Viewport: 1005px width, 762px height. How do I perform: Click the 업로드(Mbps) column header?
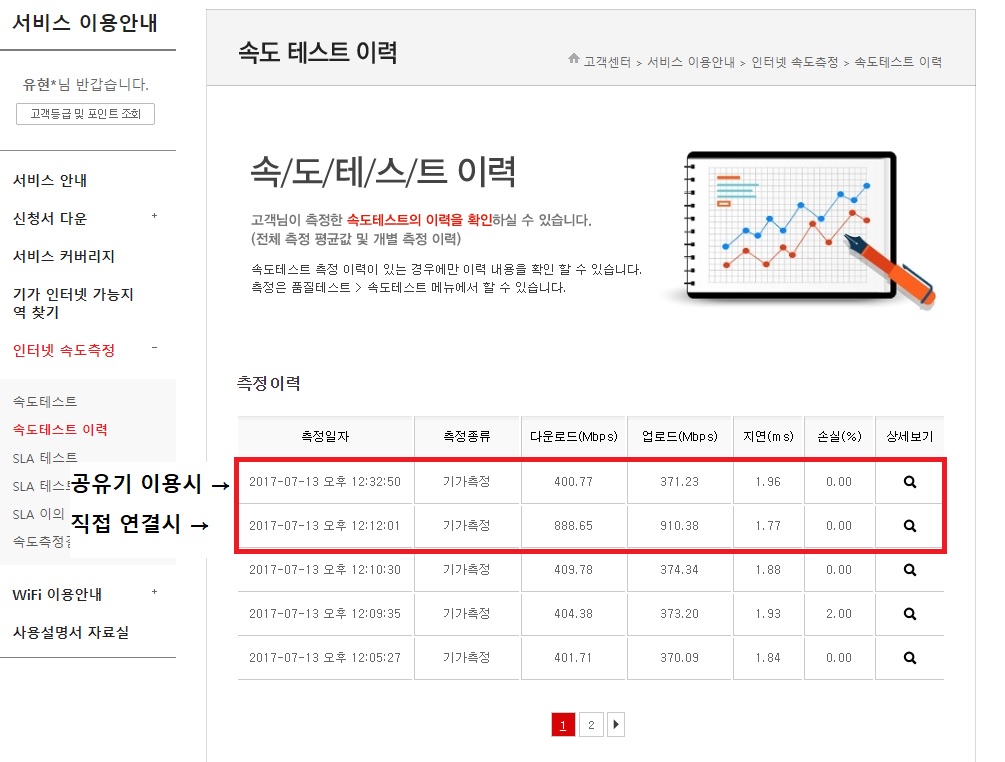680,436
